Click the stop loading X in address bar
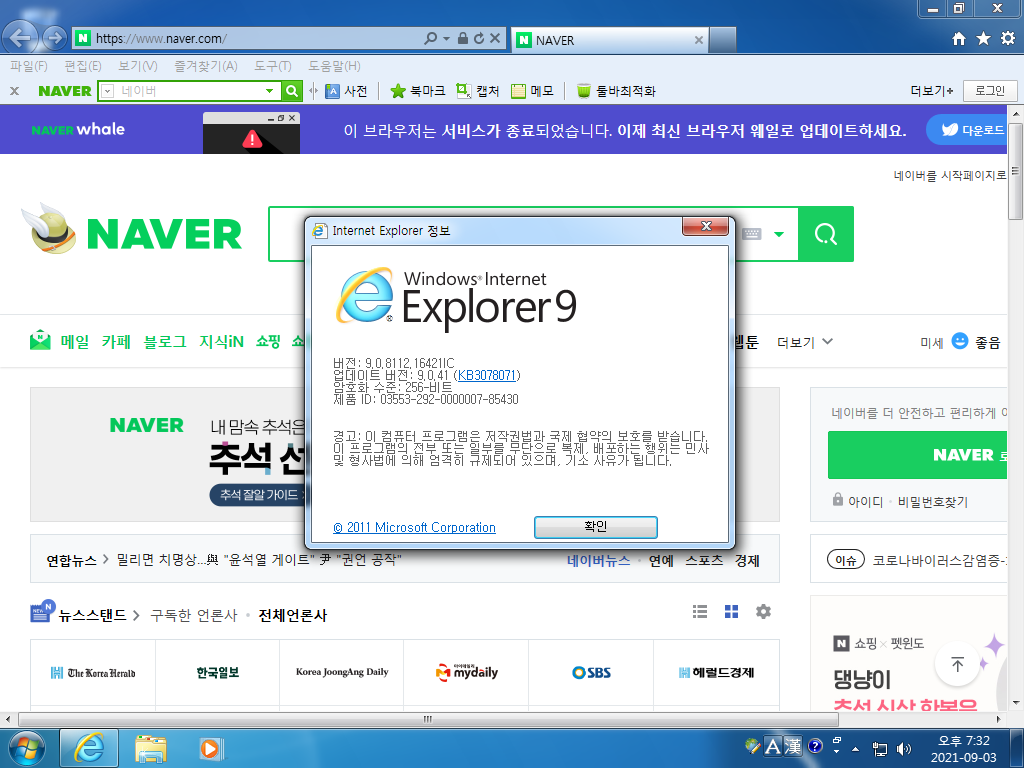This screenshot has height=768, width=1024. 495,39
